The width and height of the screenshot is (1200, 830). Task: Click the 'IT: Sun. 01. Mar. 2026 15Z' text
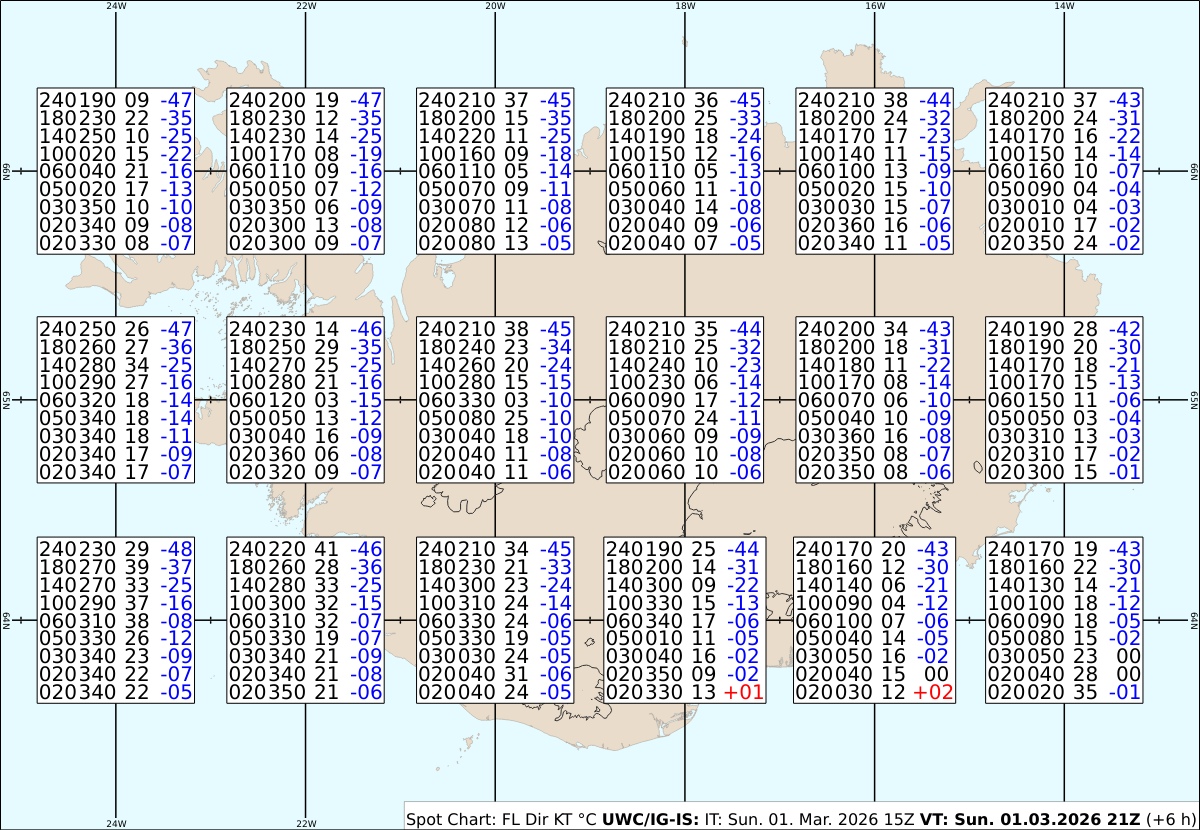point(810,818)
